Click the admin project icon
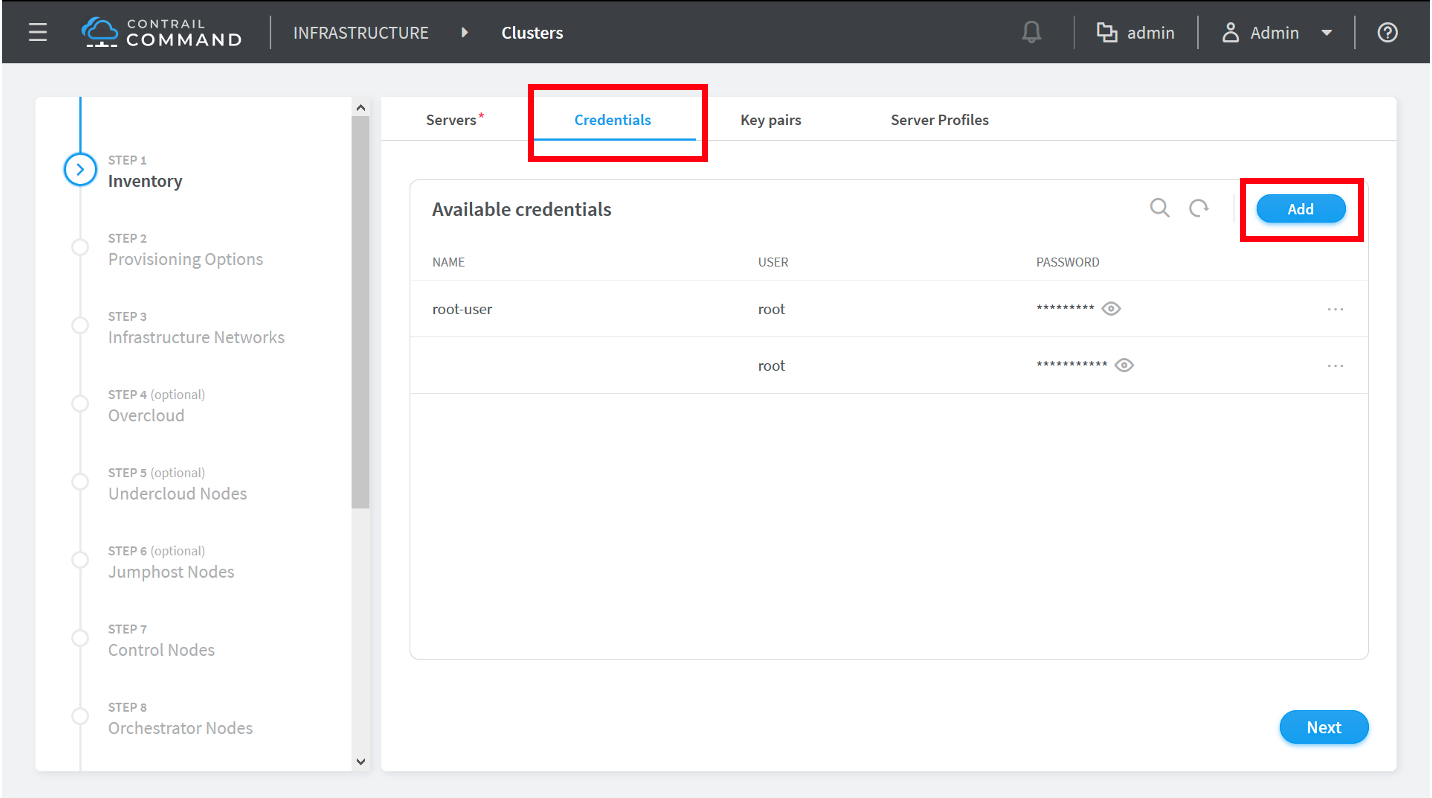The width and height of the screenshot is (1432, 798). (x=1106, y=32)
